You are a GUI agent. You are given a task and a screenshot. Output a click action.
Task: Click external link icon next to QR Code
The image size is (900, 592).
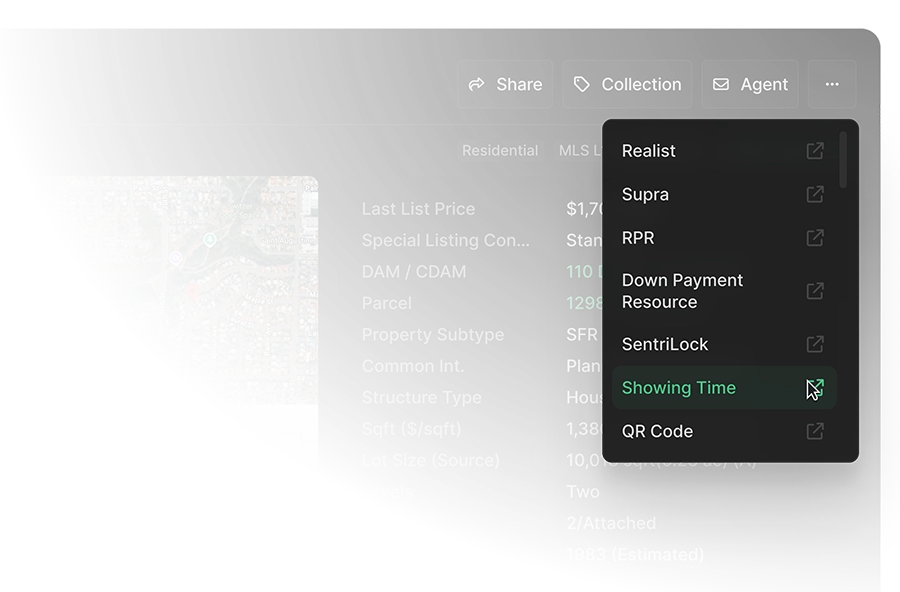tap(815, 431)
